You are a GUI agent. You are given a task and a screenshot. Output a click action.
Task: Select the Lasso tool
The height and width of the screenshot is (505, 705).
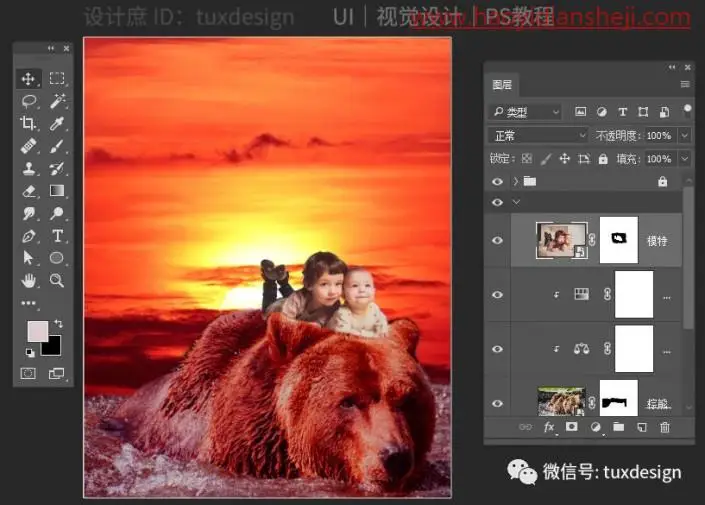coord(29,101)
